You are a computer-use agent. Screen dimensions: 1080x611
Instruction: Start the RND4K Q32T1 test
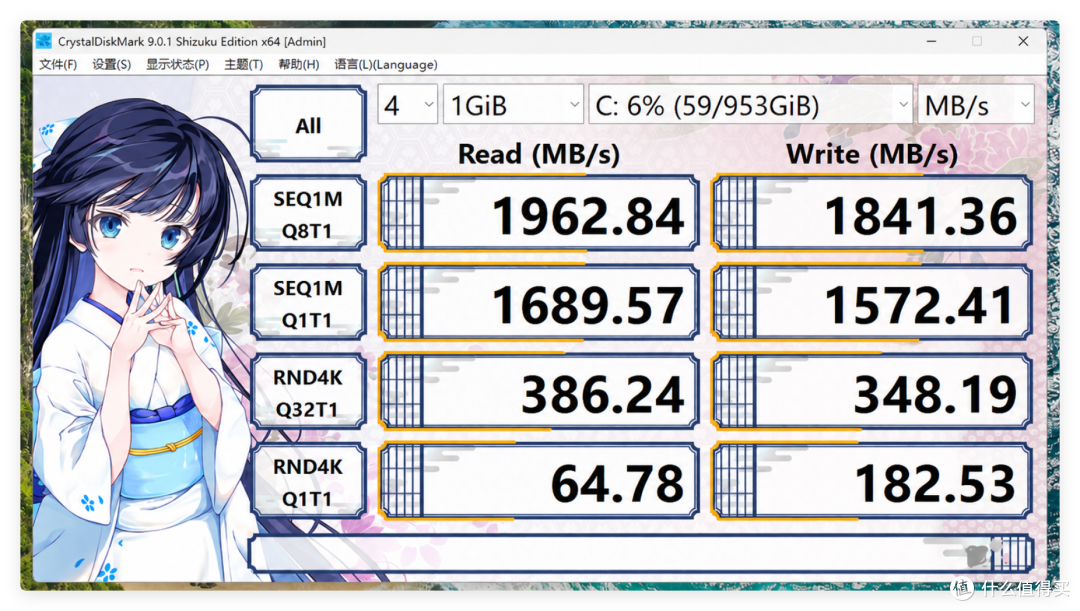coord(309,392)
